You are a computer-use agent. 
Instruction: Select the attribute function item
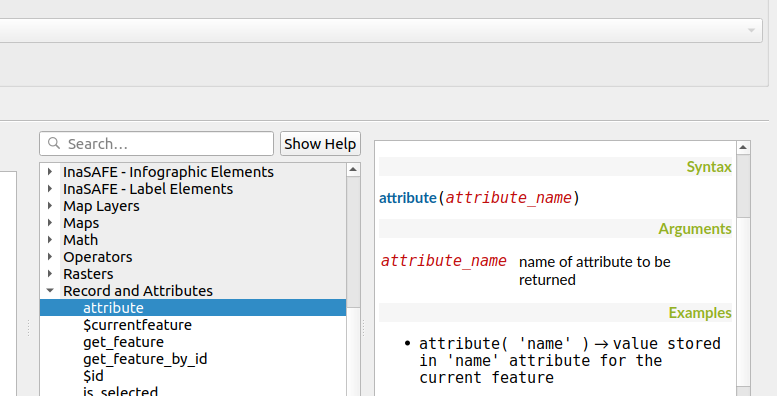coord(193,308)
